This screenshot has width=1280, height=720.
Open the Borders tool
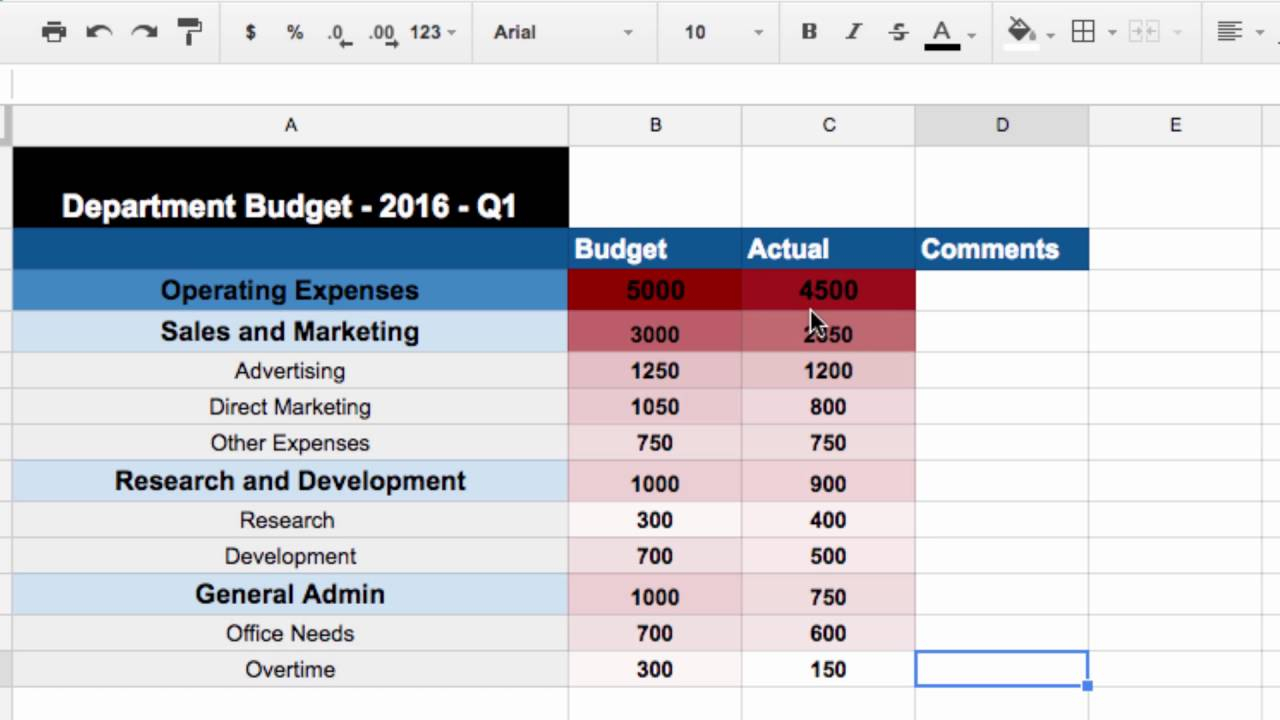tap(1083, 32)
